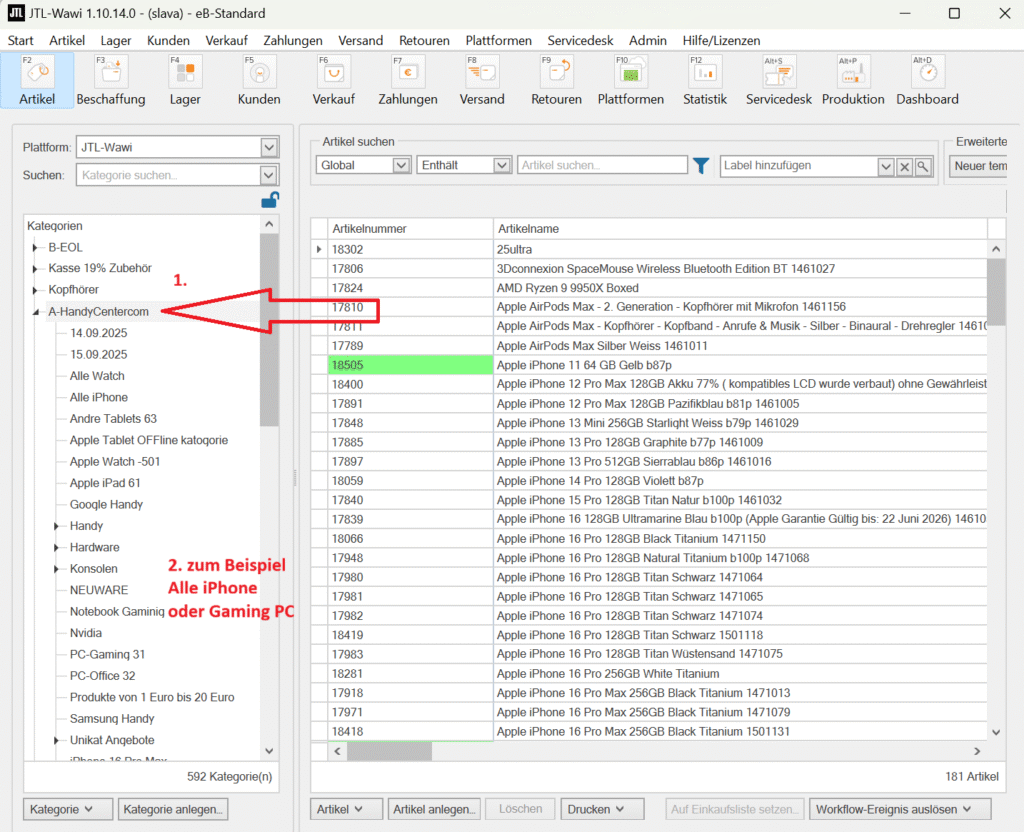Collapse the A-HandyCentercom category node
The width and height of the screenshot is (1024, 832).
click(x=36, y=312)
